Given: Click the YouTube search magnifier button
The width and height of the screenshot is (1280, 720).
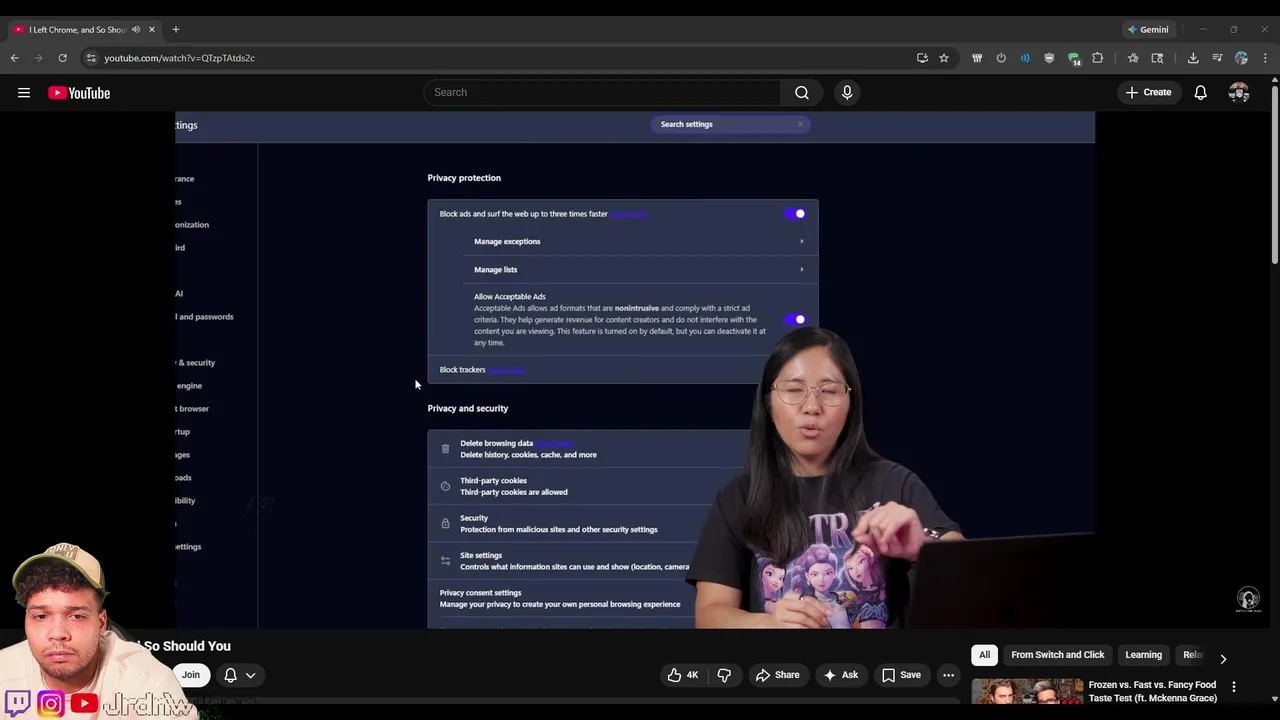Looking at the screenshot, I should coord(802,92).
